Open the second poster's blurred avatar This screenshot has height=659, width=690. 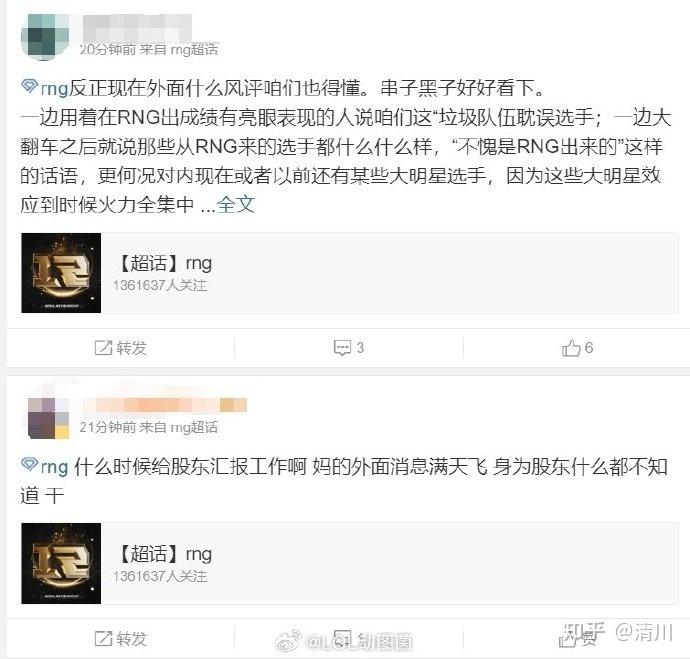[48, 418]
